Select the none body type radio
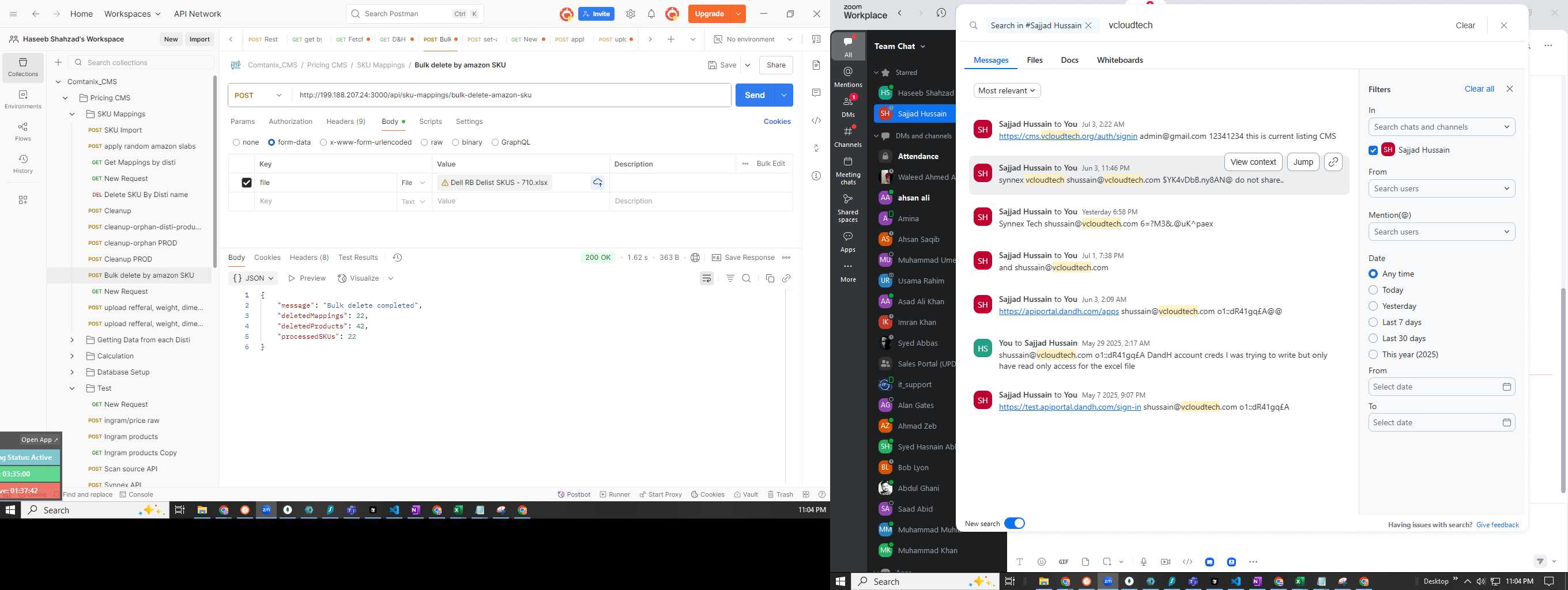Viewport: 1568px width, 590px height. [236, 142]
